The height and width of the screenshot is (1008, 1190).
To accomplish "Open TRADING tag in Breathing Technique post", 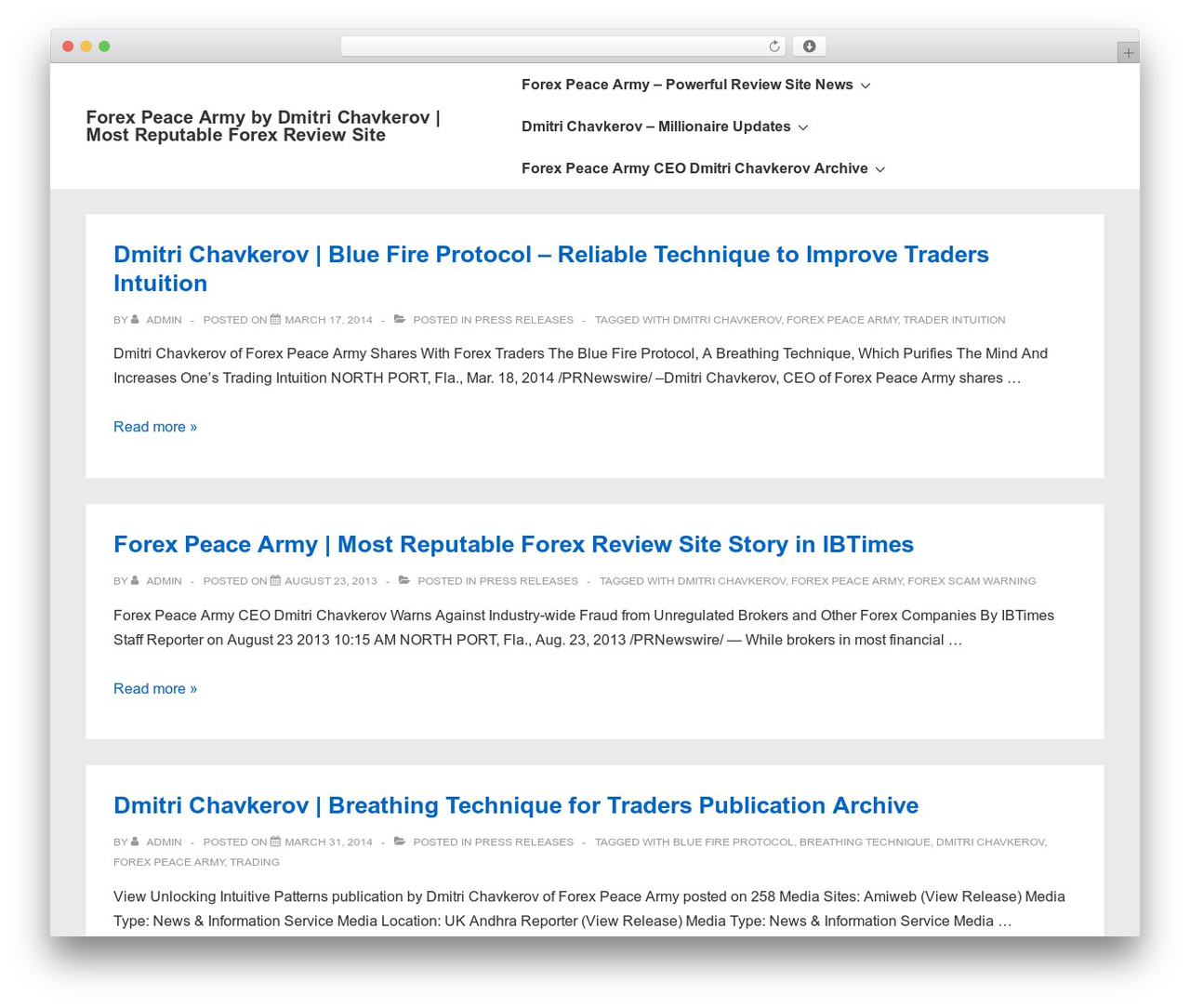I will [x=255, y=862].
